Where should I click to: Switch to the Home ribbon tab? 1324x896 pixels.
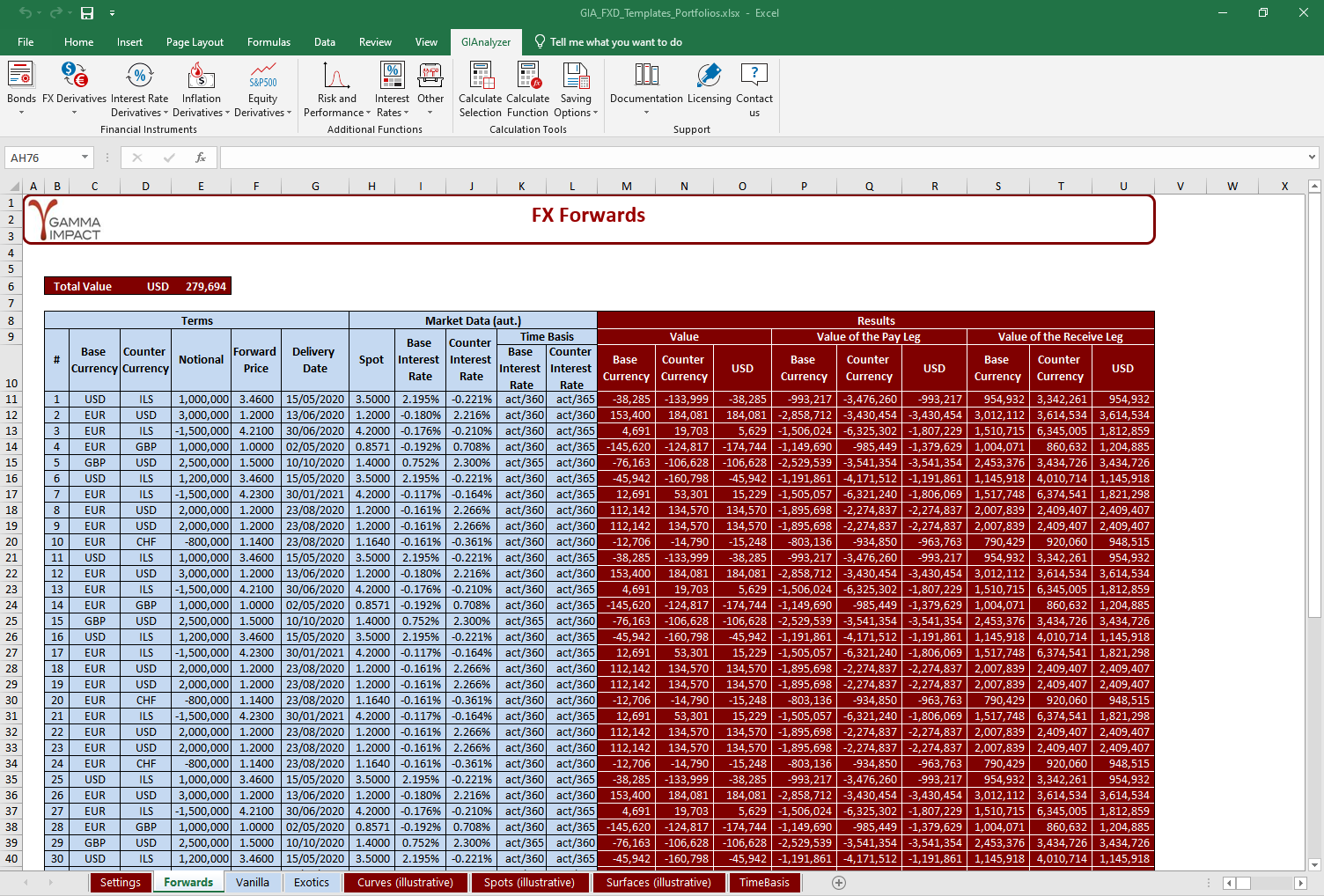pyautogui.click(x=78, y=42)
